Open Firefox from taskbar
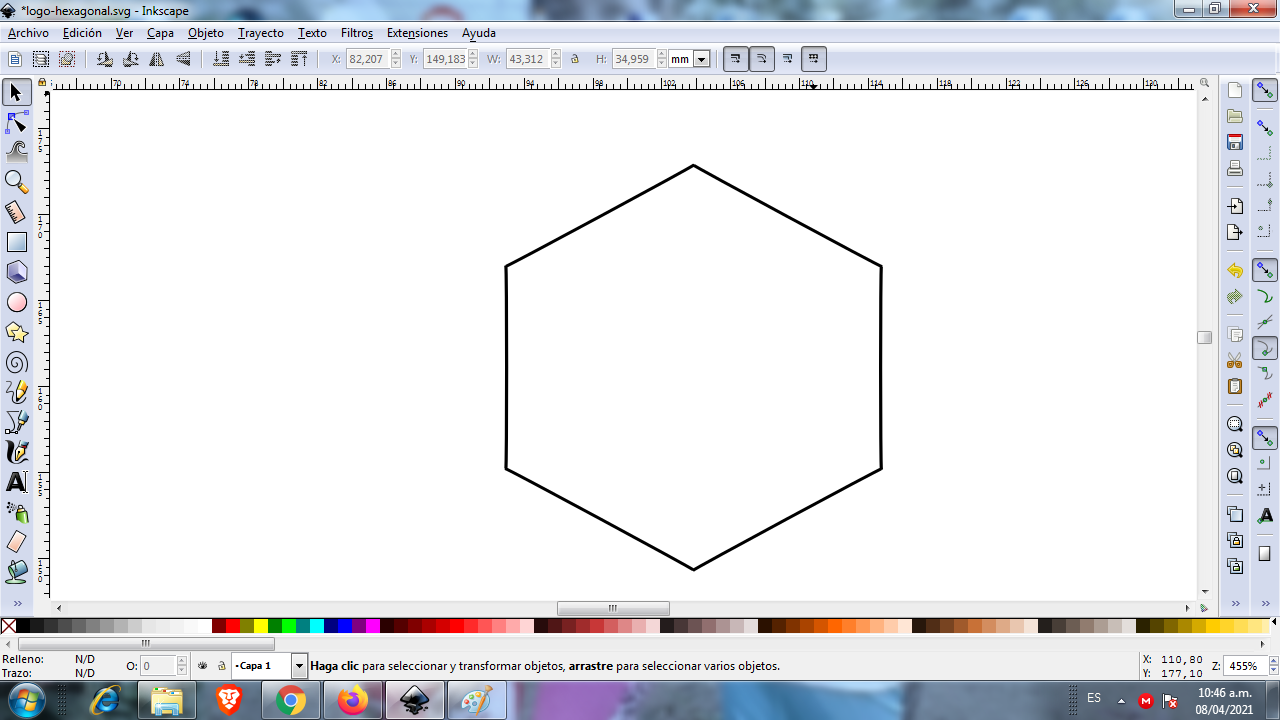Image resolution: width=1280 pixels, height=720 pixels. pyautogui.click(x=352, y=700)
